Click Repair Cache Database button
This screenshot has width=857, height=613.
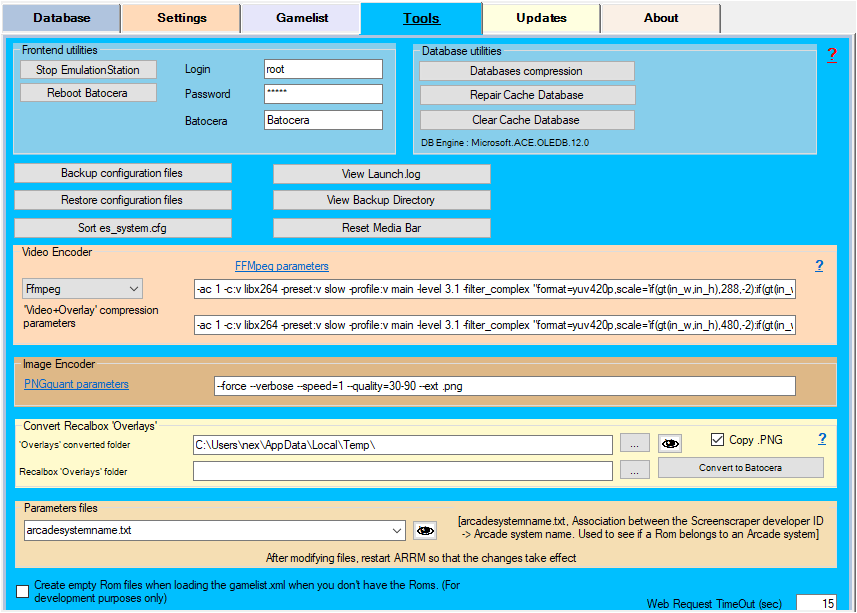click(x=526, y=95)
